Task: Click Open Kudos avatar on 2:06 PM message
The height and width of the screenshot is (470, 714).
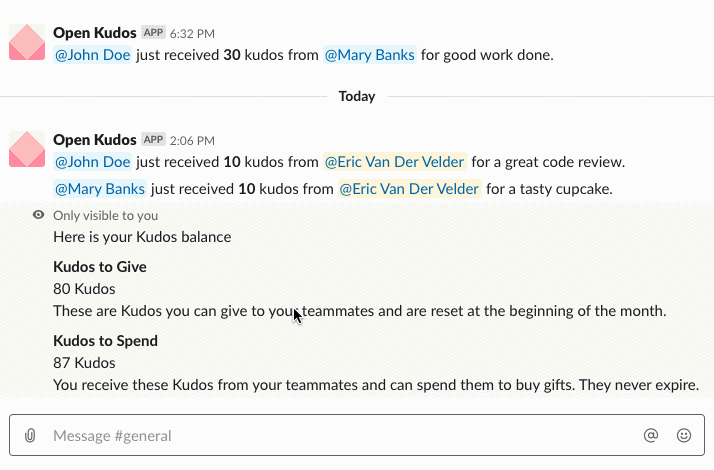Action: (27, 149)
